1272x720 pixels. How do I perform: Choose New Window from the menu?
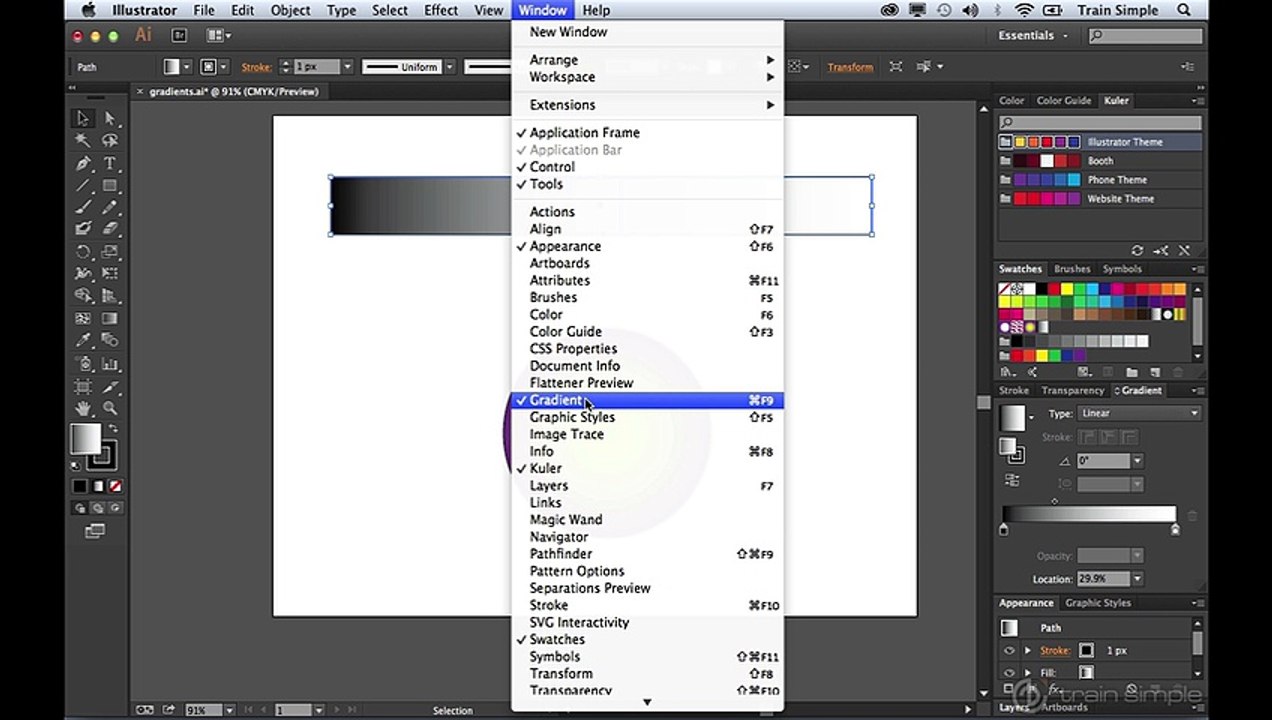[x=647, y=32]
